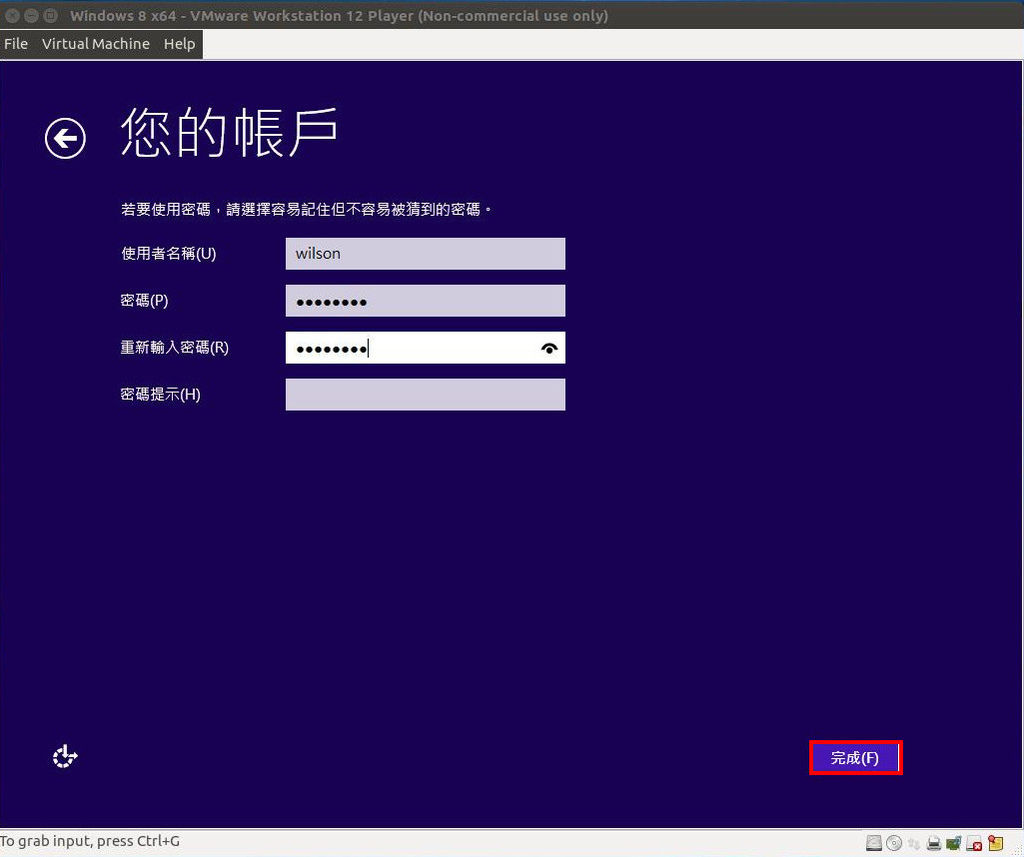This screenshot has width=1024, height=857.
Task: Click the disconnected sound device icon
Action: click(x=972, y=843)
